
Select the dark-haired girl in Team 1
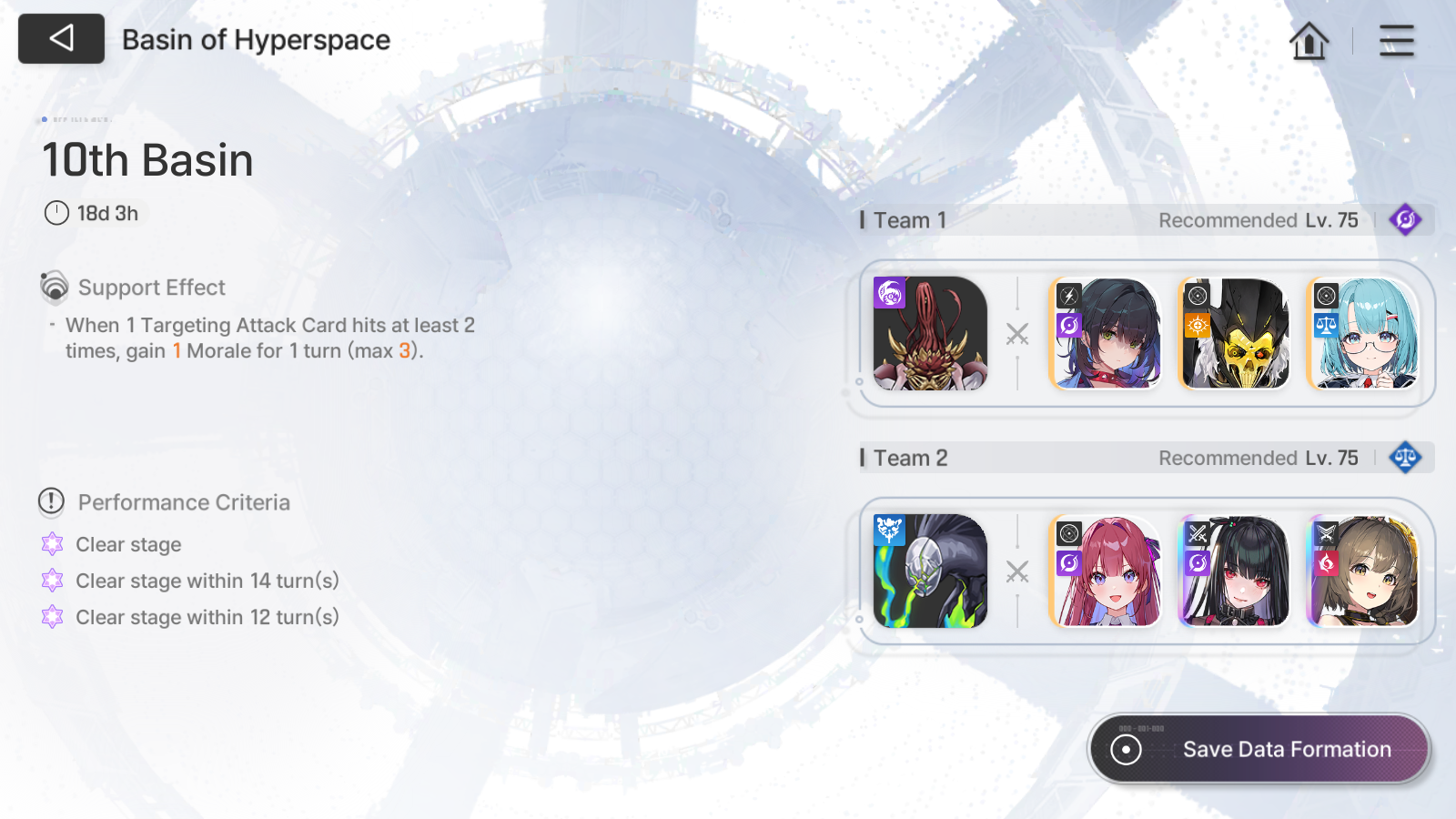point(1105,334)
